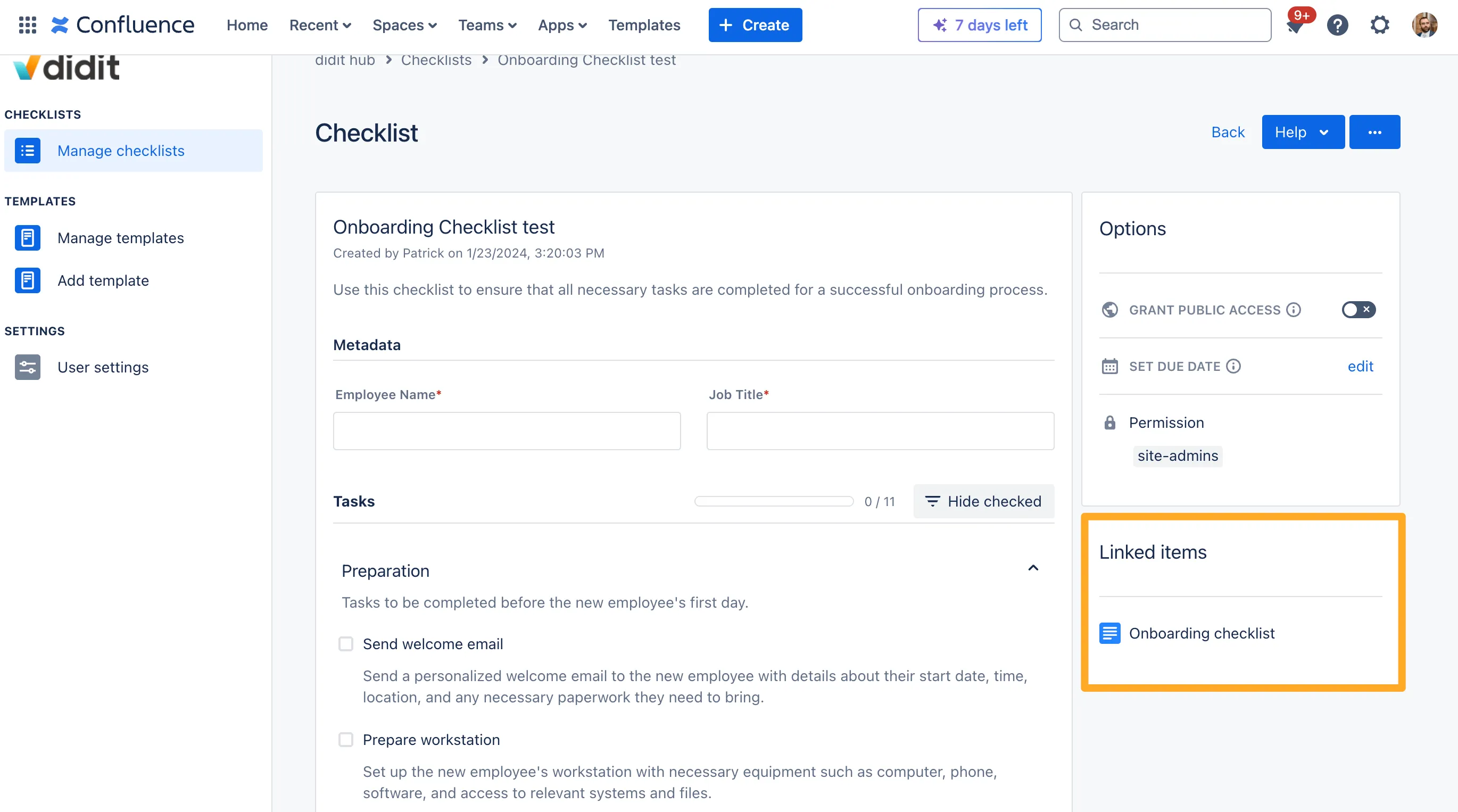Click the search magnifier icon
1458x812 pixels.
click(1075, 25)
